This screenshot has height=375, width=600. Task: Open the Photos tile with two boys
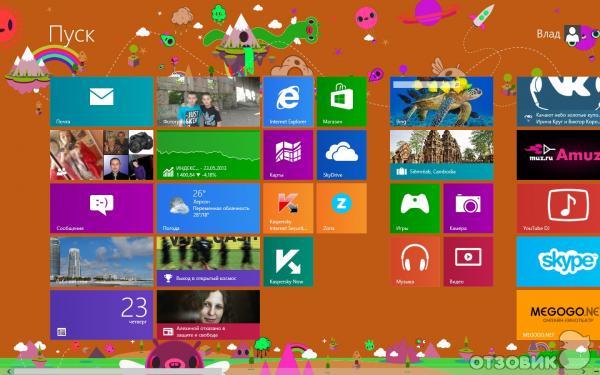[x=208, y=101]
